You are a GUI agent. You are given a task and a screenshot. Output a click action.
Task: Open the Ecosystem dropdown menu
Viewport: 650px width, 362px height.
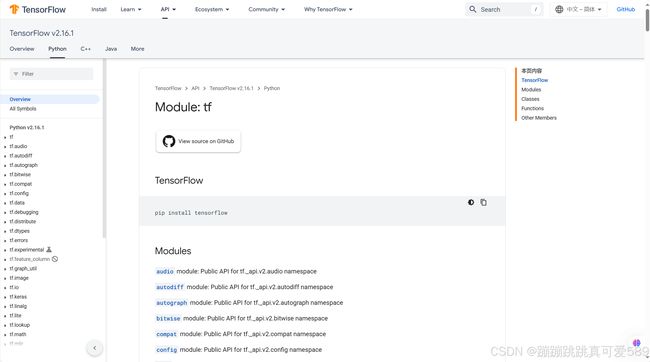tap(212, 9)
